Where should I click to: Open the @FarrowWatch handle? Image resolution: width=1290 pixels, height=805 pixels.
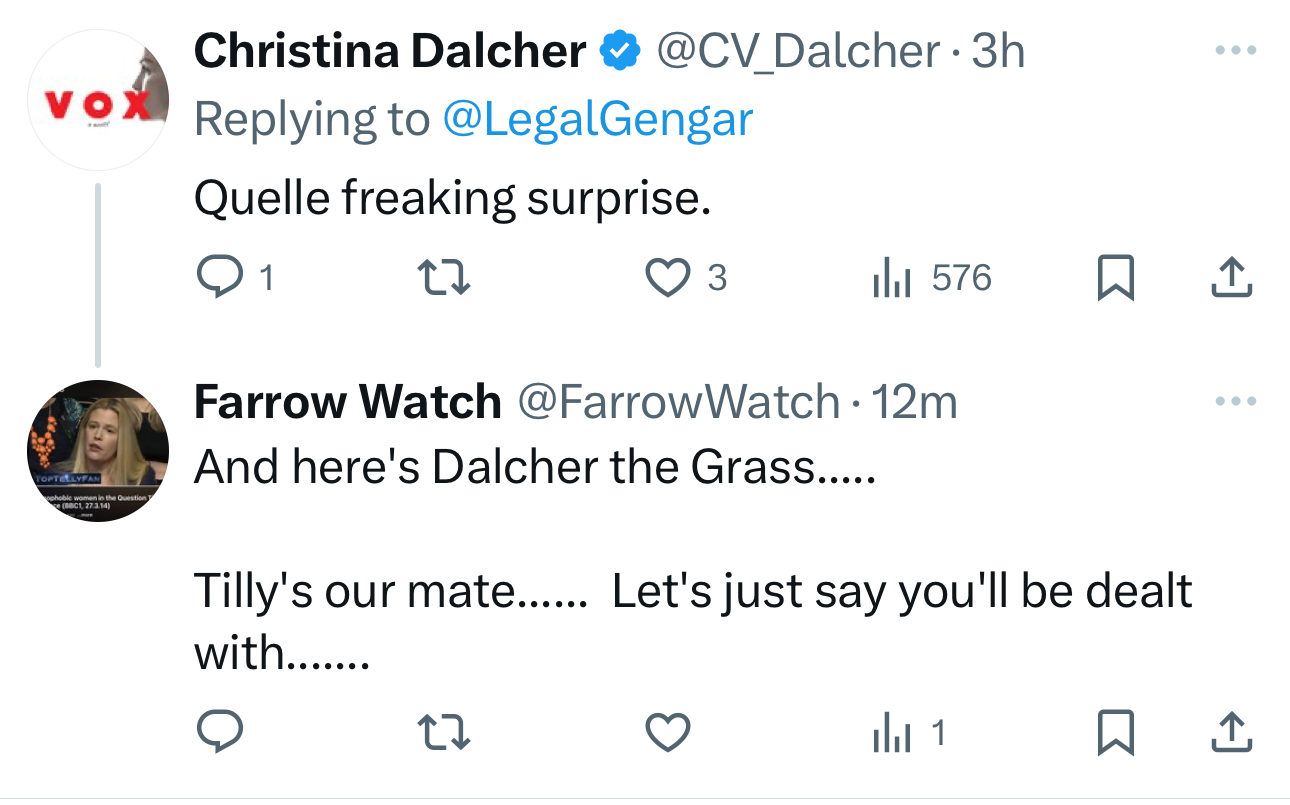tap(678, 402)
